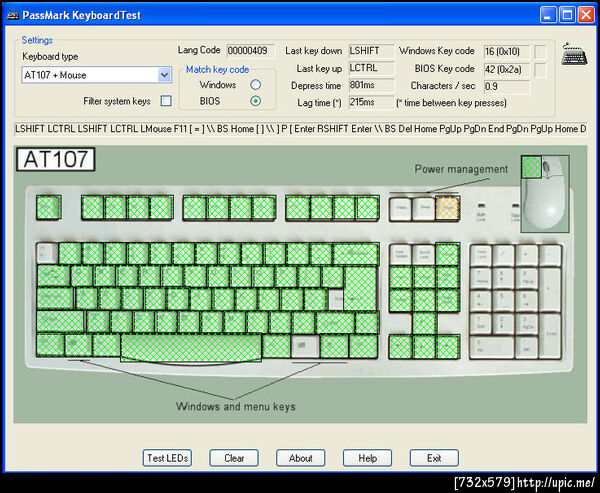Click the BIOS Key code value 42 (0x2a)
600x493 pixels.
pos(507,70)
